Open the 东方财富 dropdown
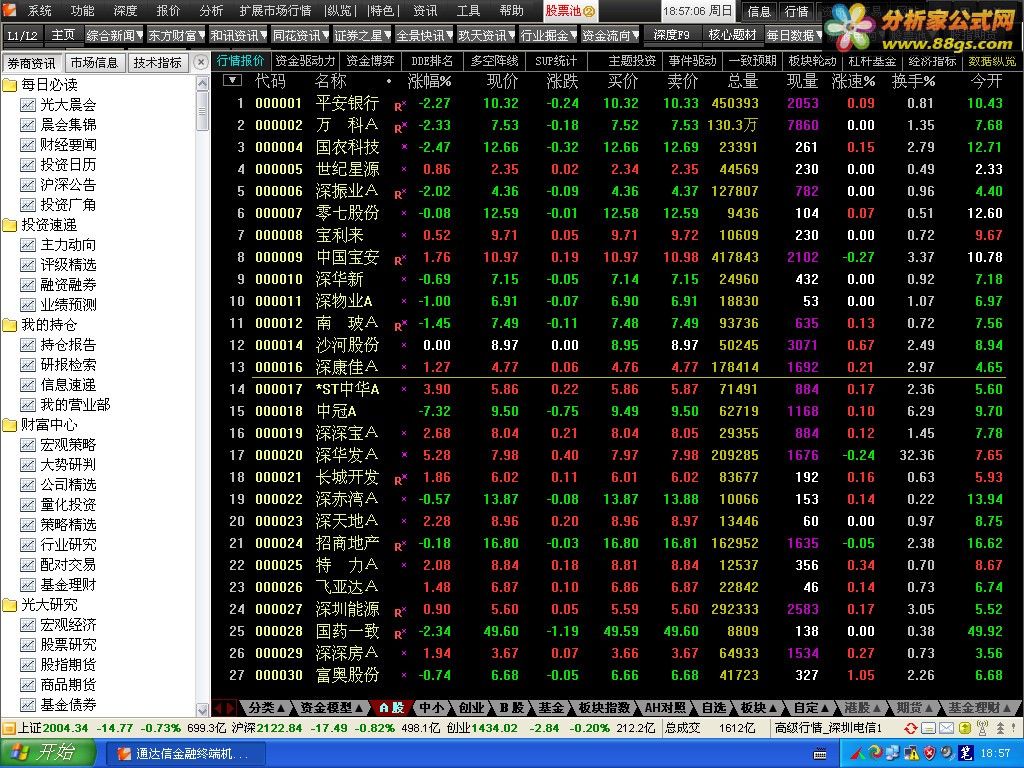The width and height of the screenshot is (1024, 768). pos(176,35)
